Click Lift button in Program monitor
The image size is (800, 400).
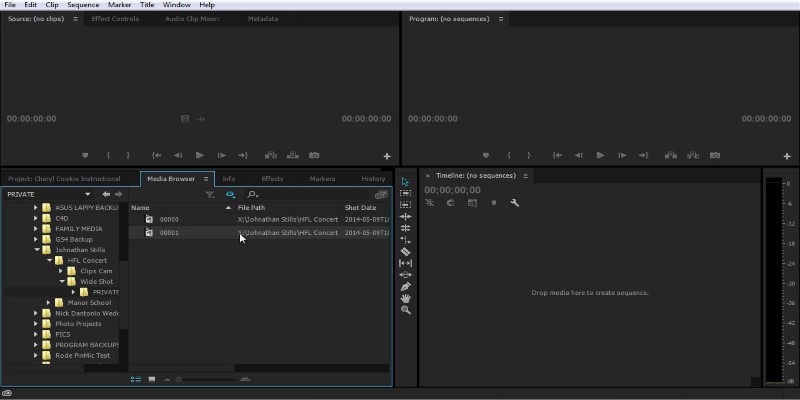[671, 155]
